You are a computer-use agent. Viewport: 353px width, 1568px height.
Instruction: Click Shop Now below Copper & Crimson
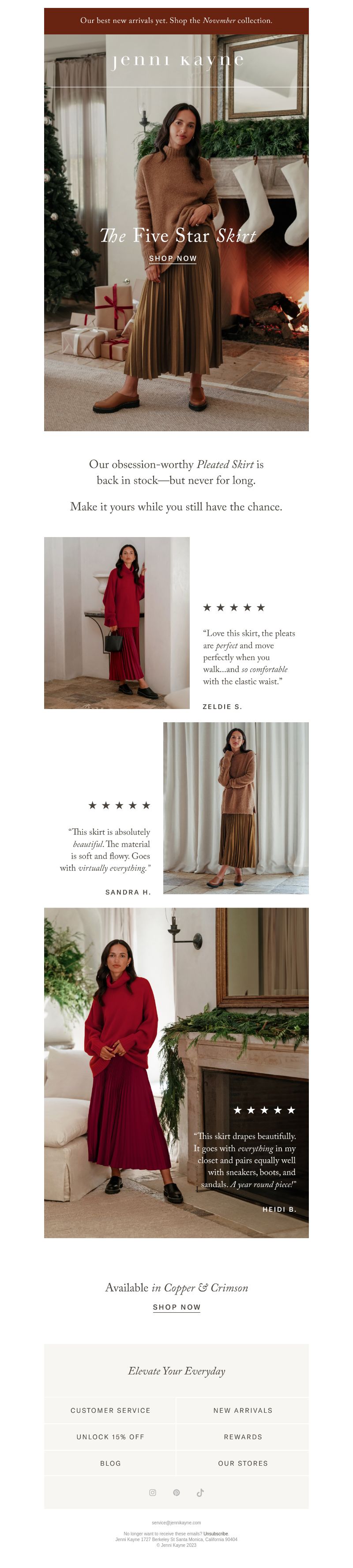coord(176,1307)
